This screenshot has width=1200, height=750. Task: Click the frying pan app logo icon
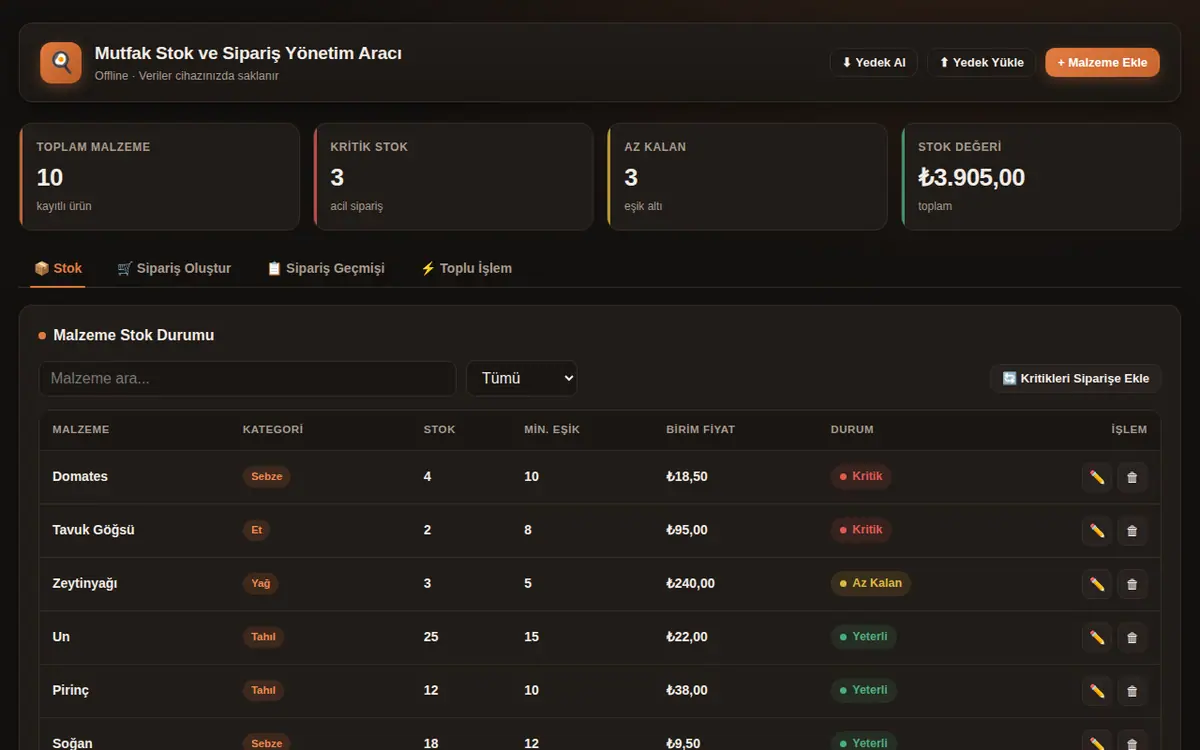click(x=61, y=63)
